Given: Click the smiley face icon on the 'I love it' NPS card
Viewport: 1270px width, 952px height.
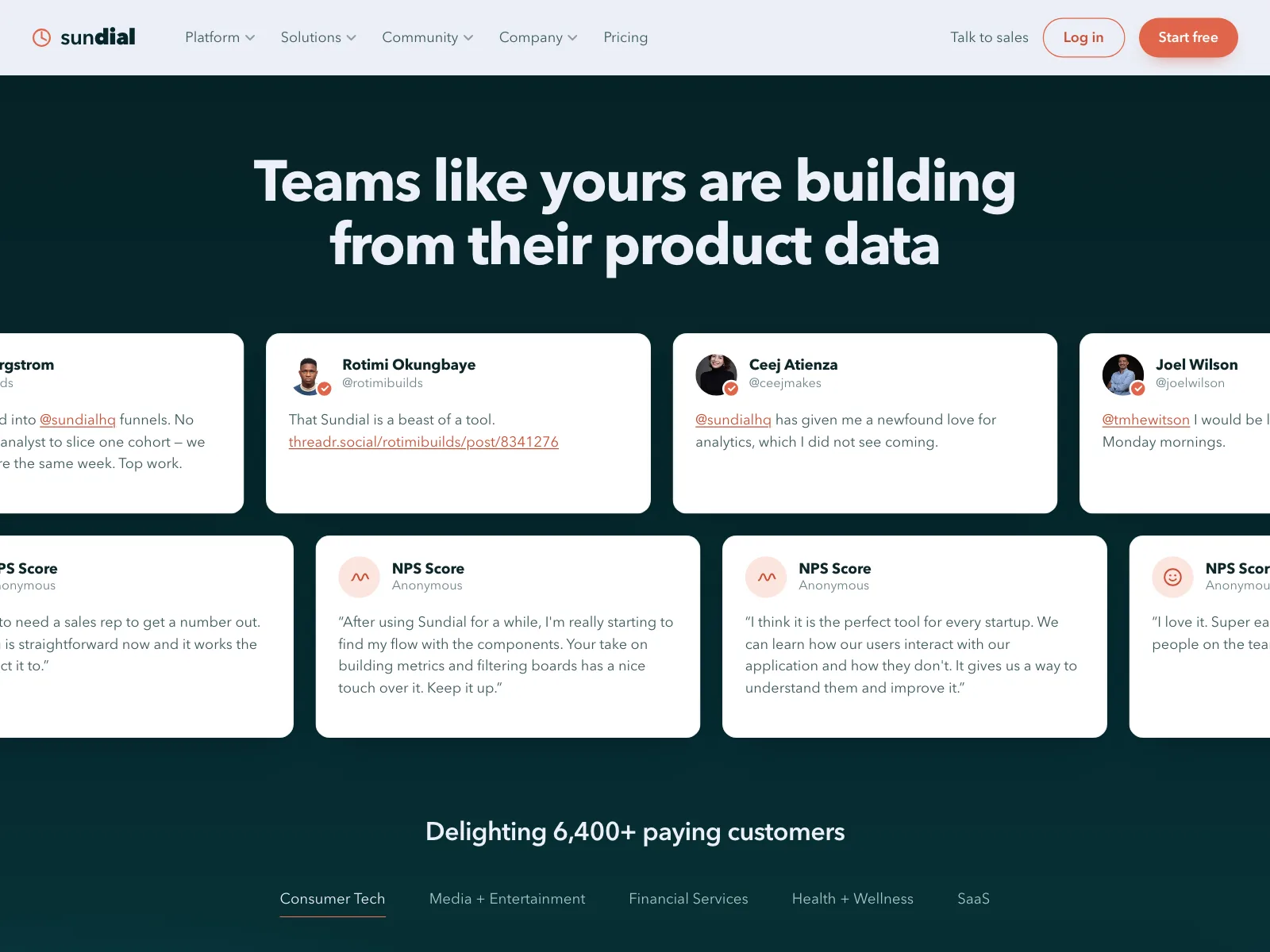Looking at the screenshot, I should (1173, 577).
